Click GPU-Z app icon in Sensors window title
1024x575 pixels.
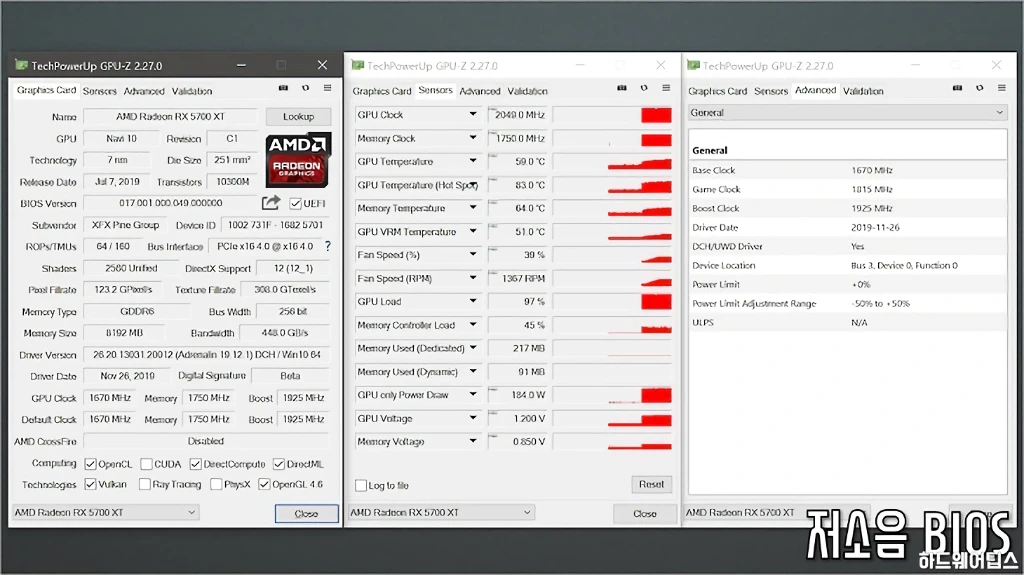coord(357,65)
